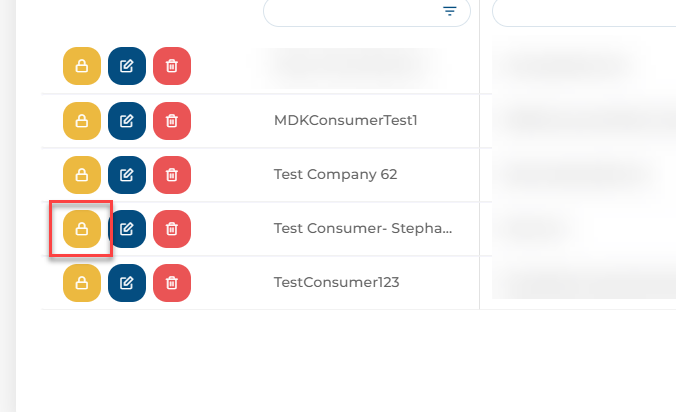Edit the MDKConsumerTest1 row

coord(127,121)
